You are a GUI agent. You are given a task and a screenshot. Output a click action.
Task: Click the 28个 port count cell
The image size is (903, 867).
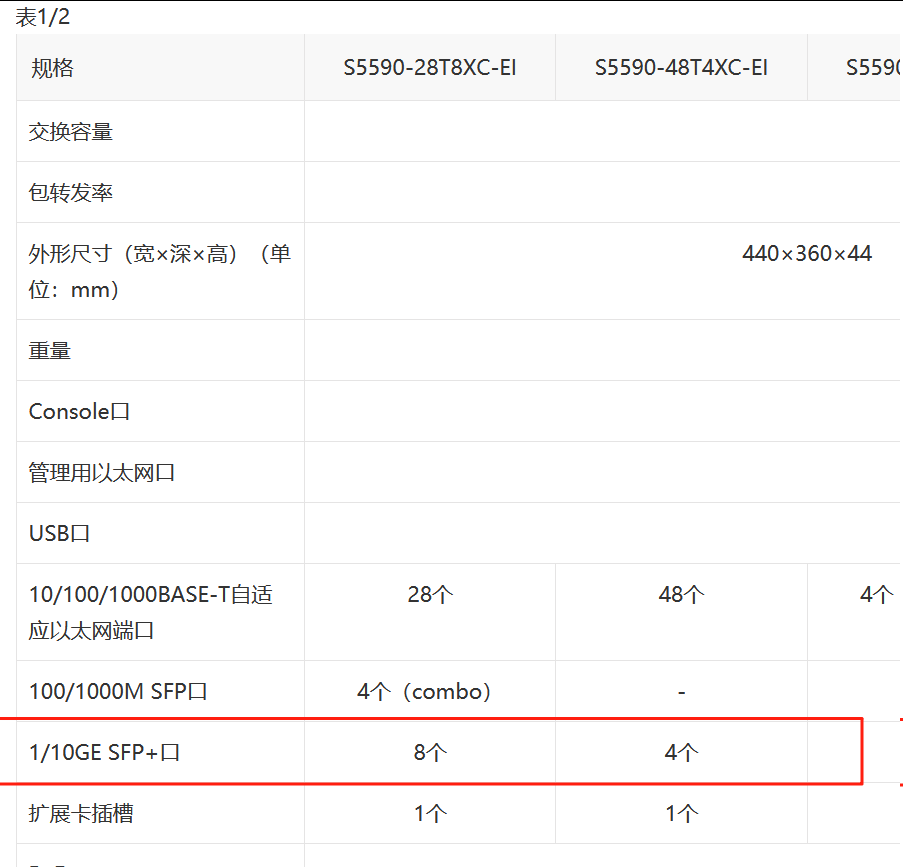pyautogui.click(x=430, y=595)
